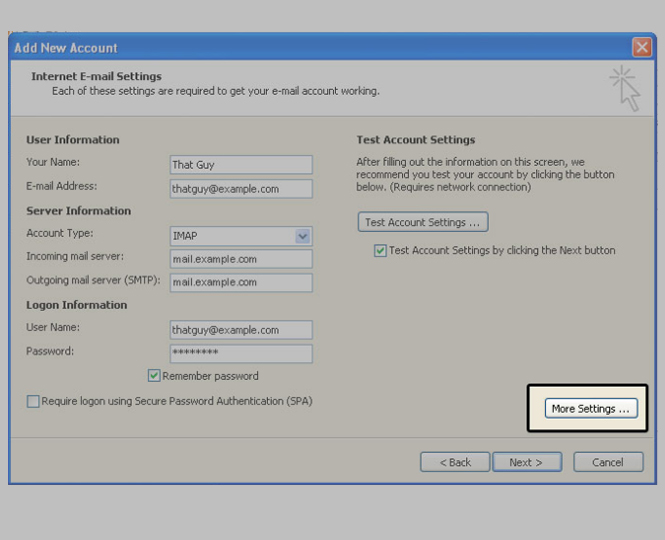The height and width of the screenshot is (540, 665).
Task: Click the Outgoing mail server (SMTP) field
Action: point(241,282)
